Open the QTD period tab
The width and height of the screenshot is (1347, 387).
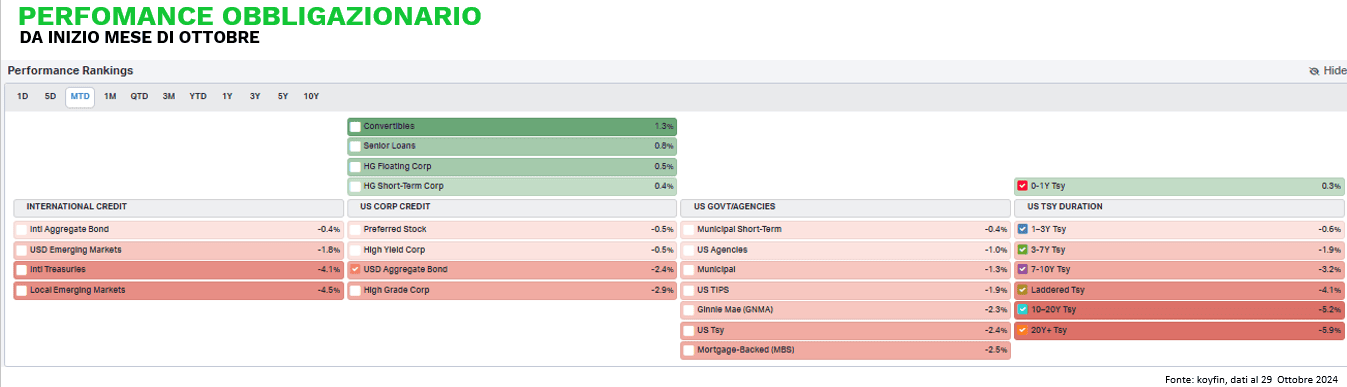(x=139, y=97)
